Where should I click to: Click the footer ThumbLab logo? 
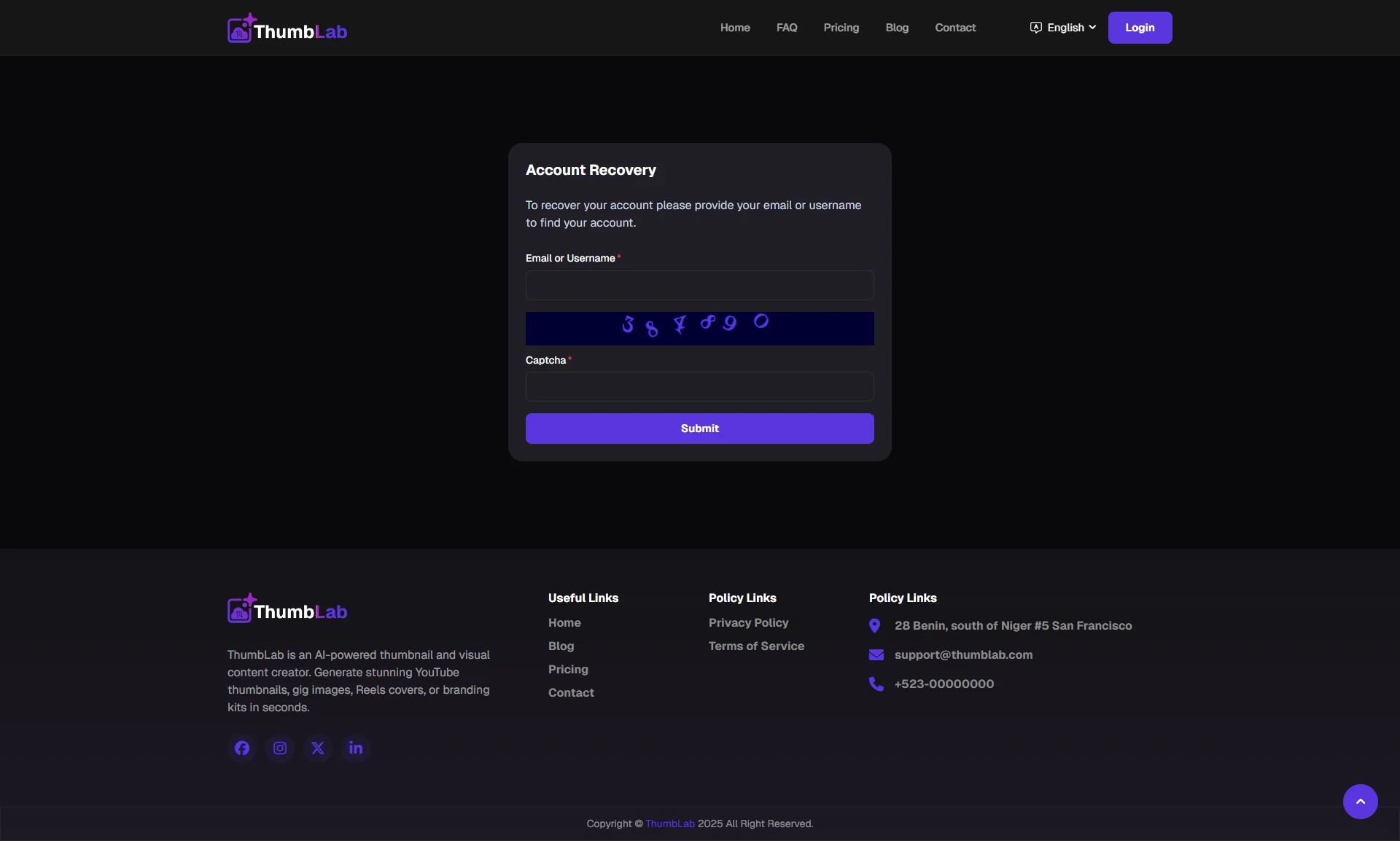click(287, 609)
